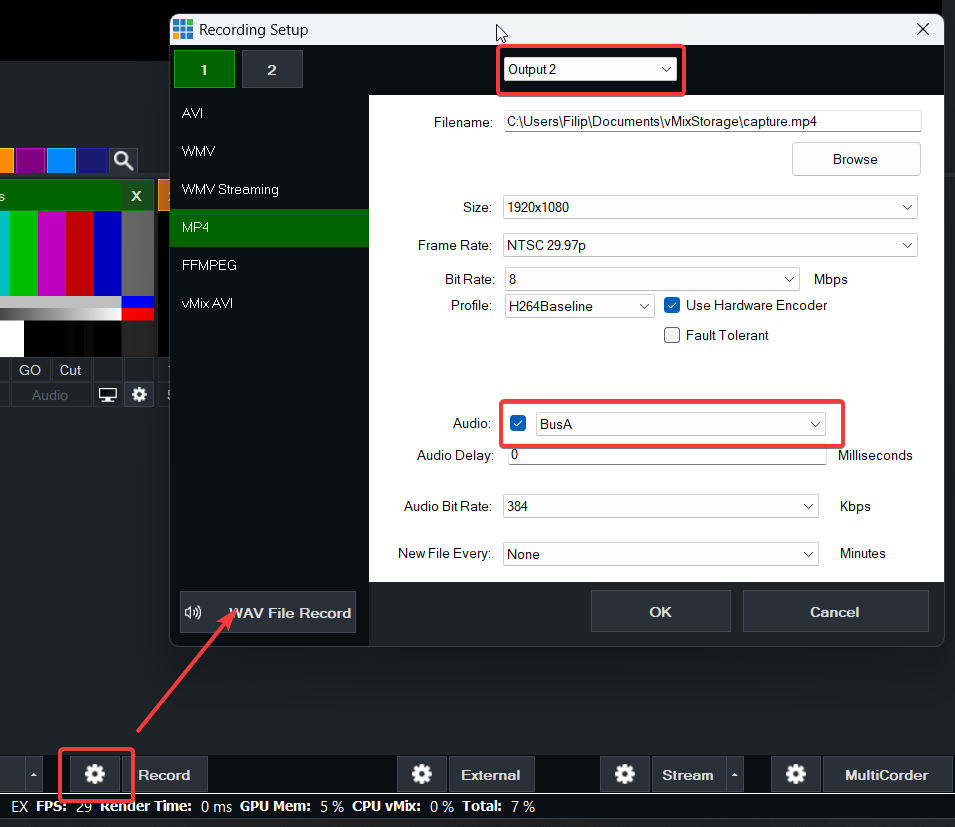The image size is (955, 827).
Task: Confirm with the OK button
Action: click(x=660, y=611)
